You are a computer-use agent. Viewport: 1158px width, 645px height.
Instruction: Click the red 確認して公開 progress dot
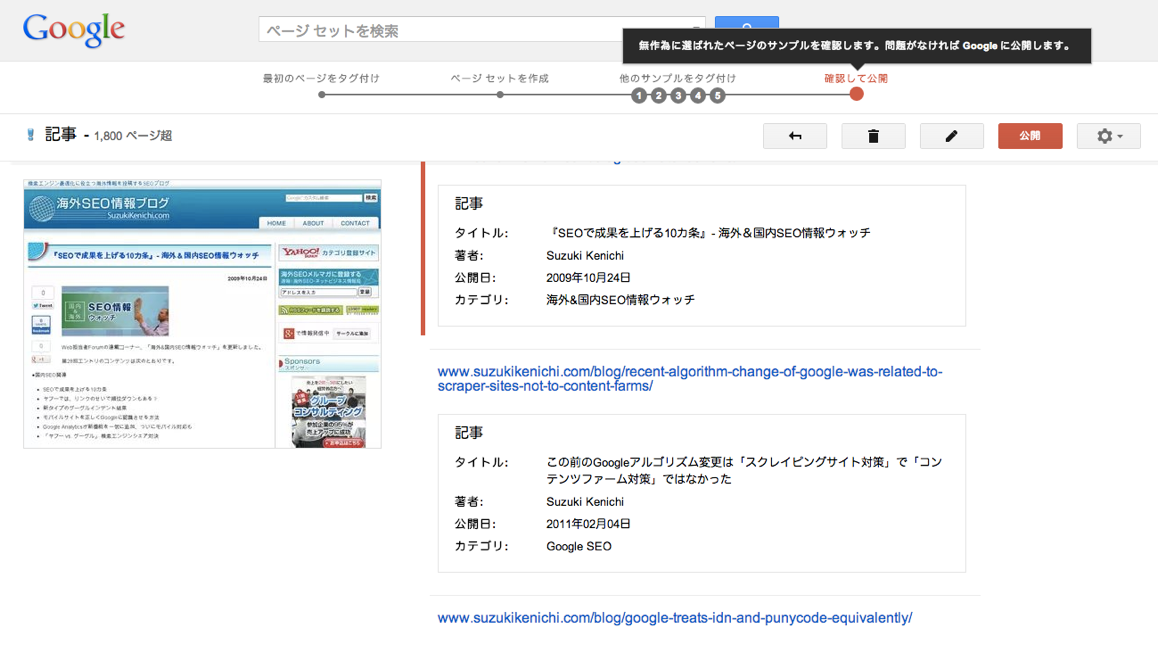(856, 94)
